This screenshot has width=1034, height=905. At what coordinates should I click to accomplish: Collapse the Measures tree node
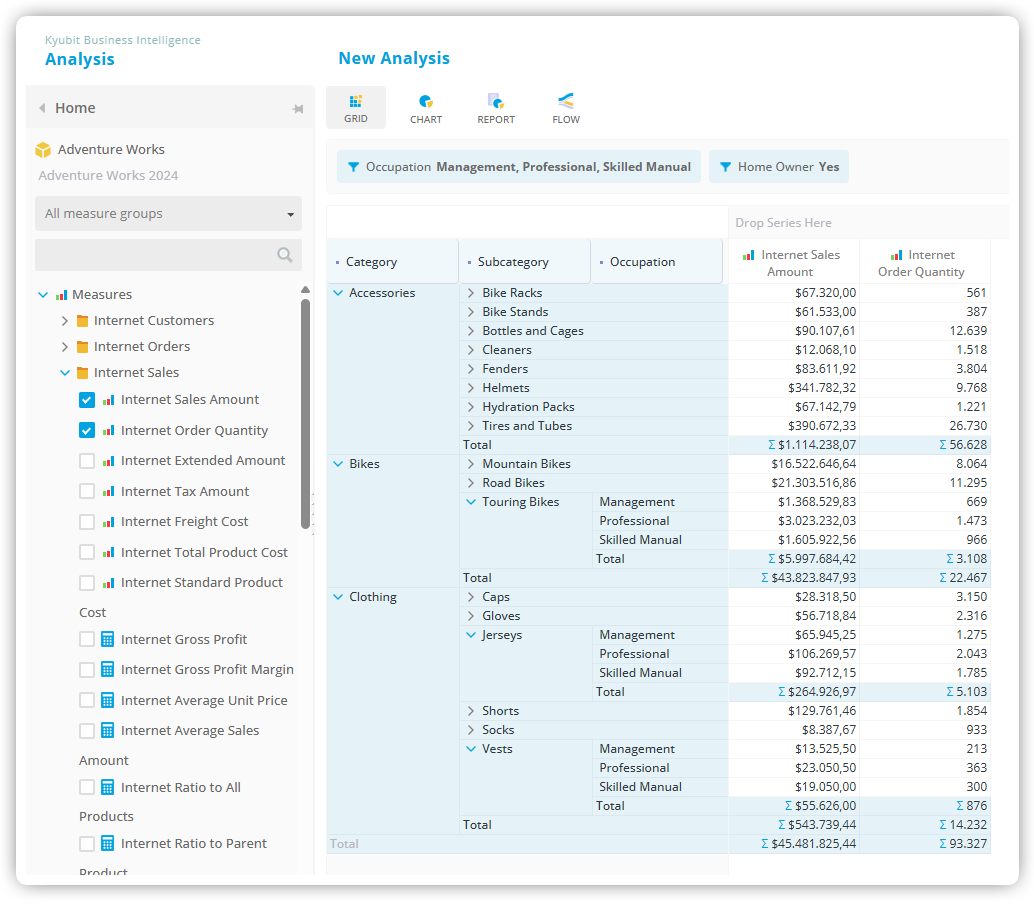44,295
